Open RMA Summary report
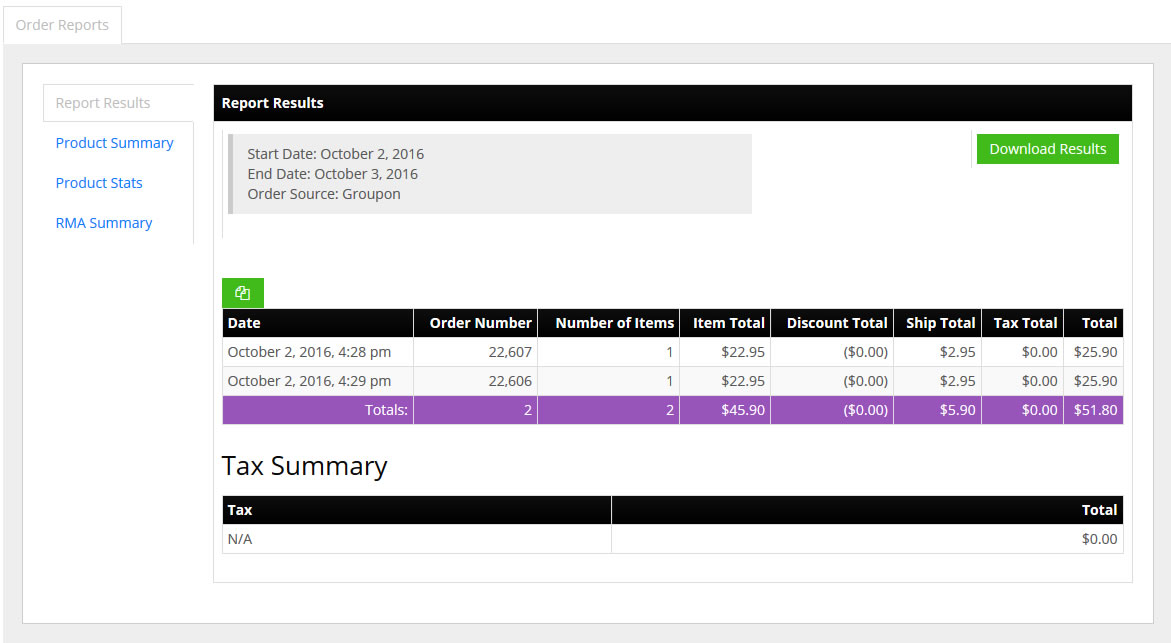The height and width of the screenshot is (643, 1171). [x=104, y=223]
